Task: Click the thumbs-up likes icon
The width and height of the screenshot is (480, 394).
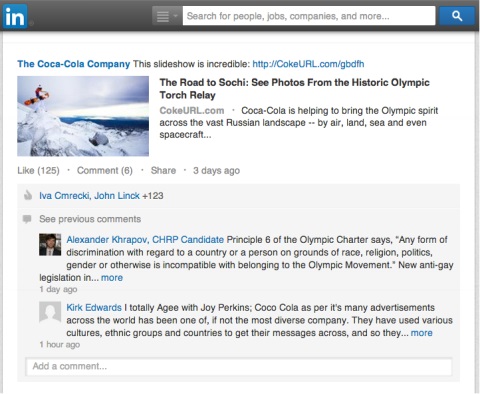Action: (28, 195)
